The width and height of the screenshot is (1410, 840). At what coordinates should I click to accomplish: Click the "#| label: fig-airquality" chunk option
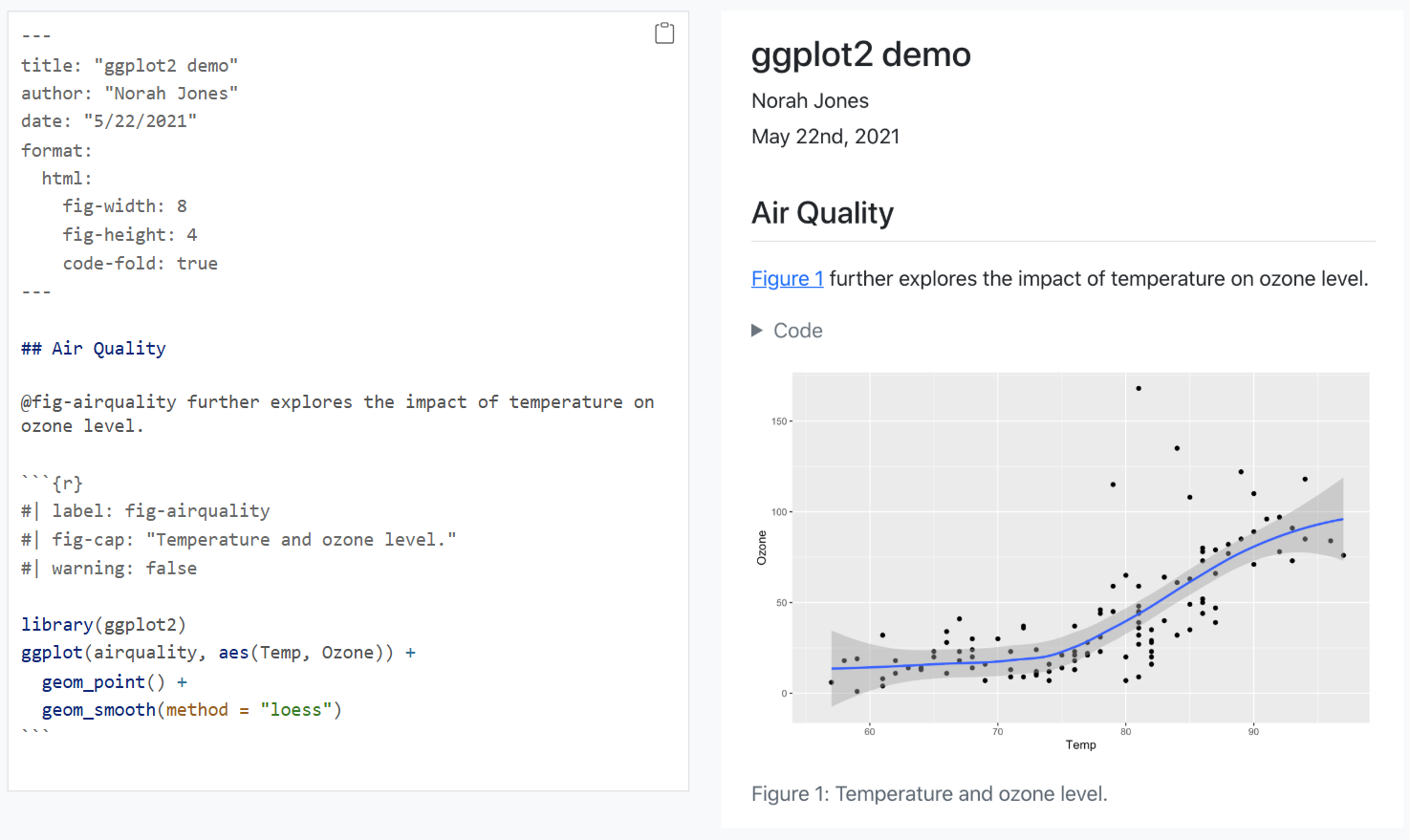[145, 511]
